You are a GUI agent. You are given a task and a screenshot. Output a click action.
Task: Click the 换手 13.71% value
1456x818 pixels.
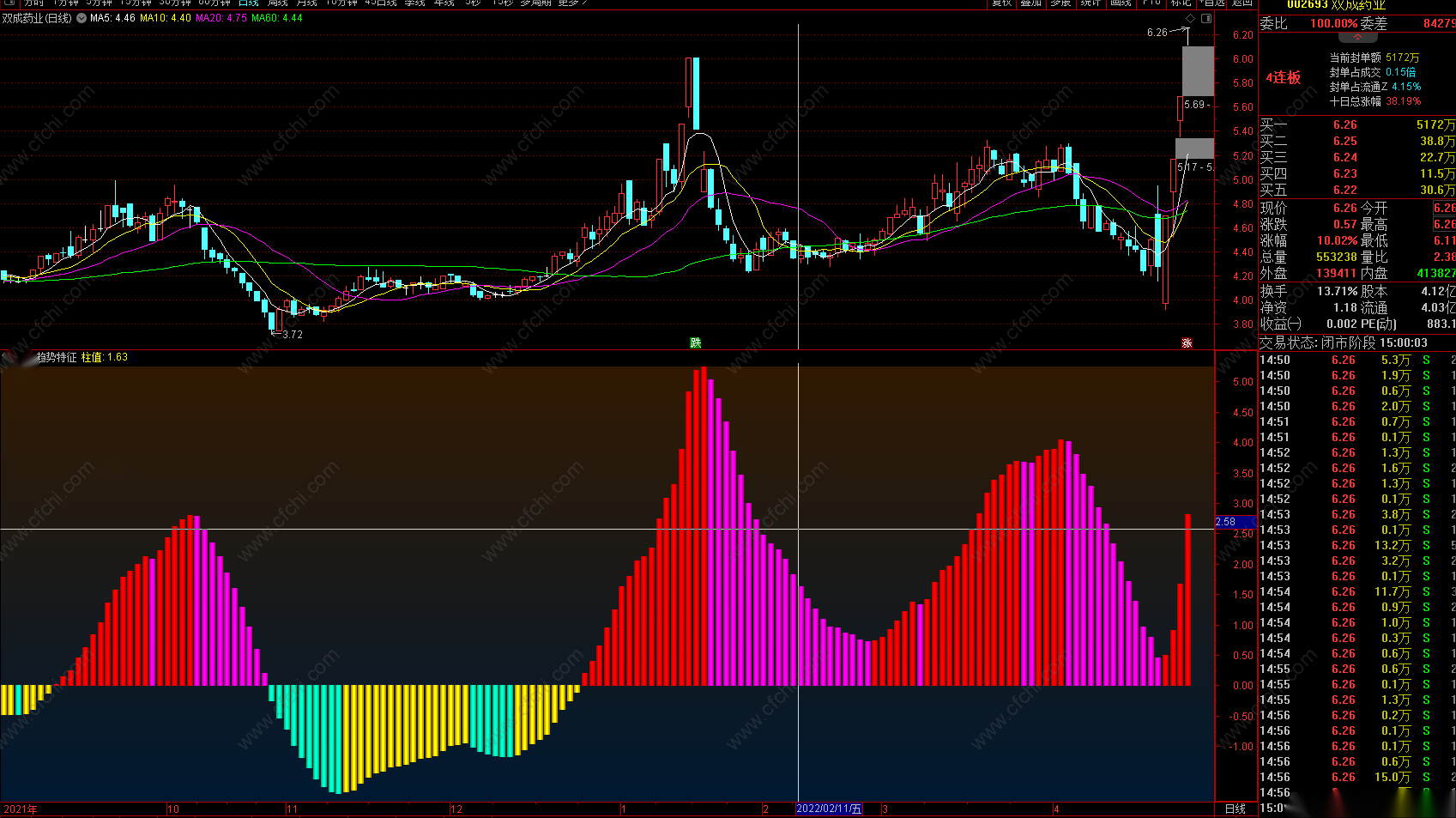pyautogui.click(x=1338, y=291)
